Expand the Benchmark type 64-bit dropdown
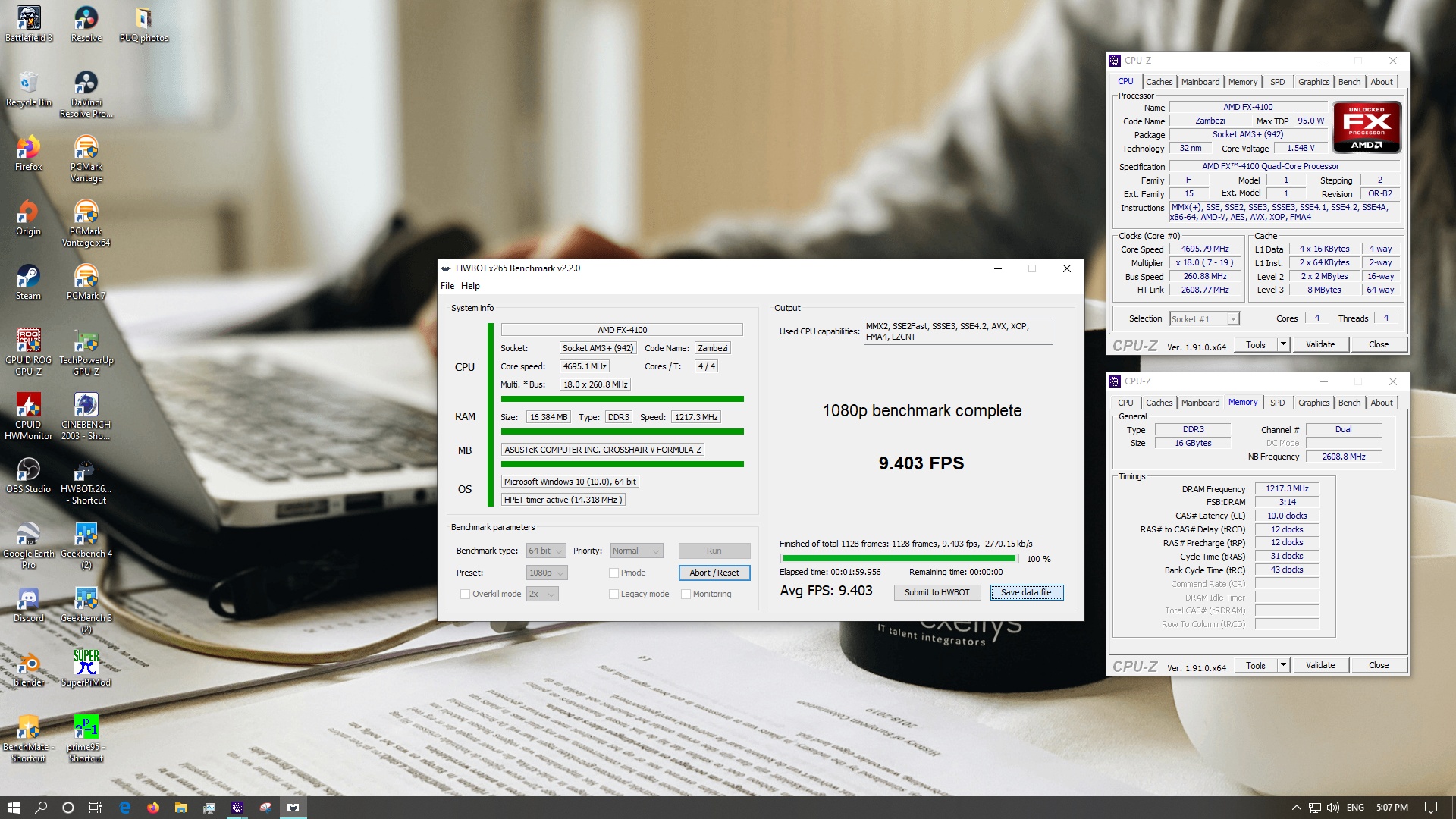The image size is (1456, 819). pos(546,551)
